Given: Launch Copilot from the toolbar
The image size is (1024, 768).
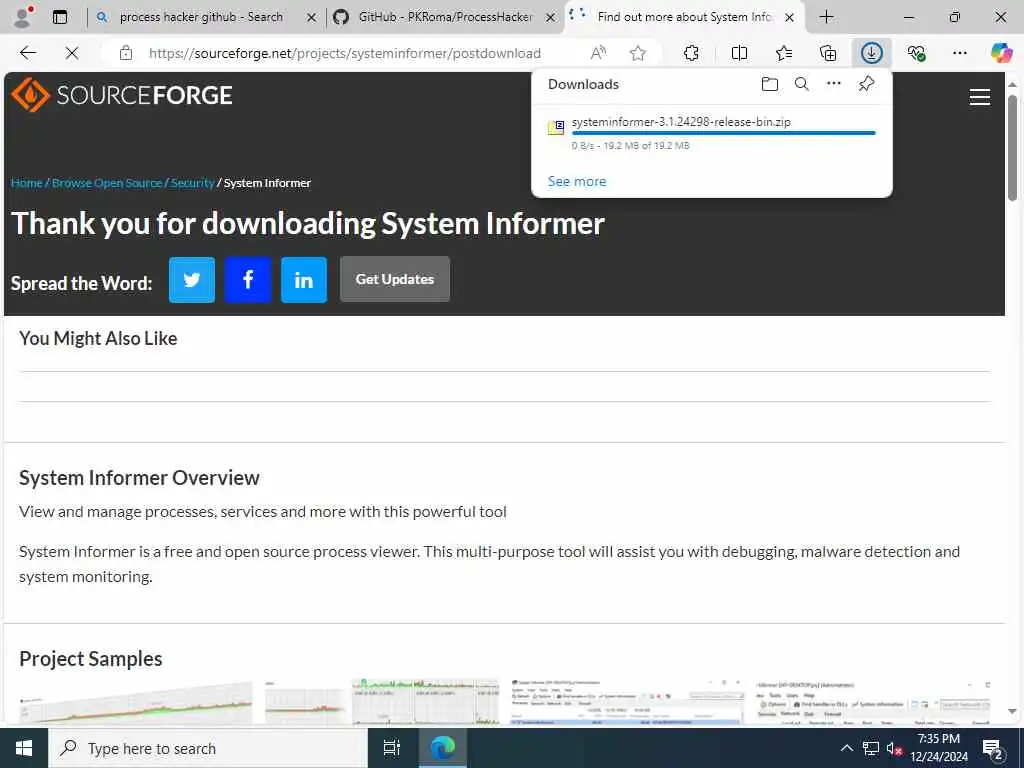Looking at the screenshot, I should (x=1001, y=53).
